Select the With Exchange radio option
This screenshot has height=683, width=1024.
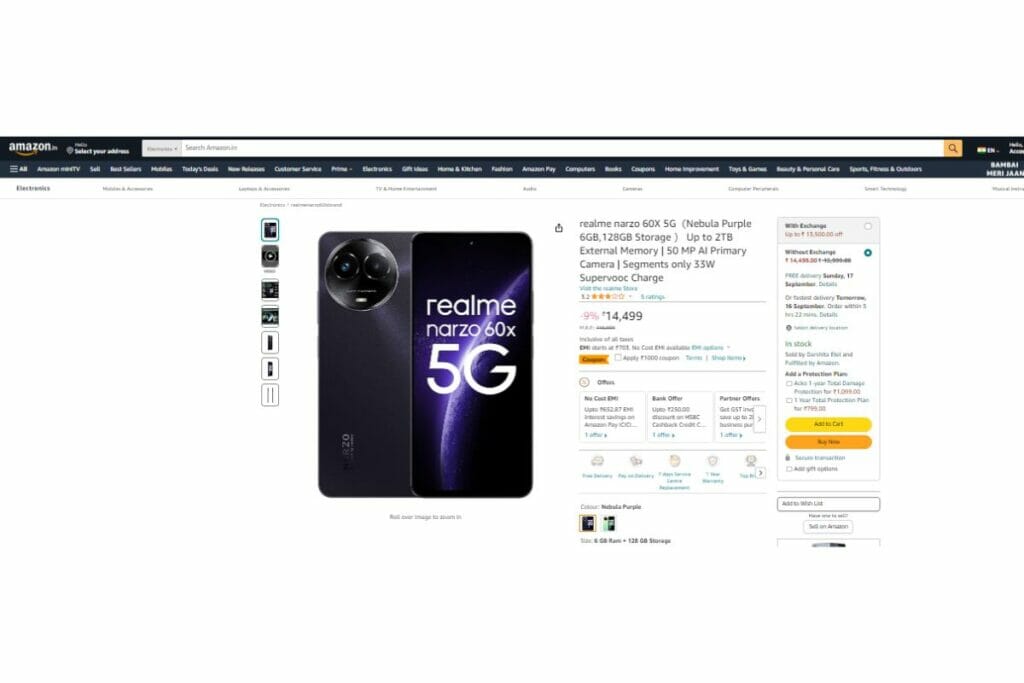[x=868, y=226]
